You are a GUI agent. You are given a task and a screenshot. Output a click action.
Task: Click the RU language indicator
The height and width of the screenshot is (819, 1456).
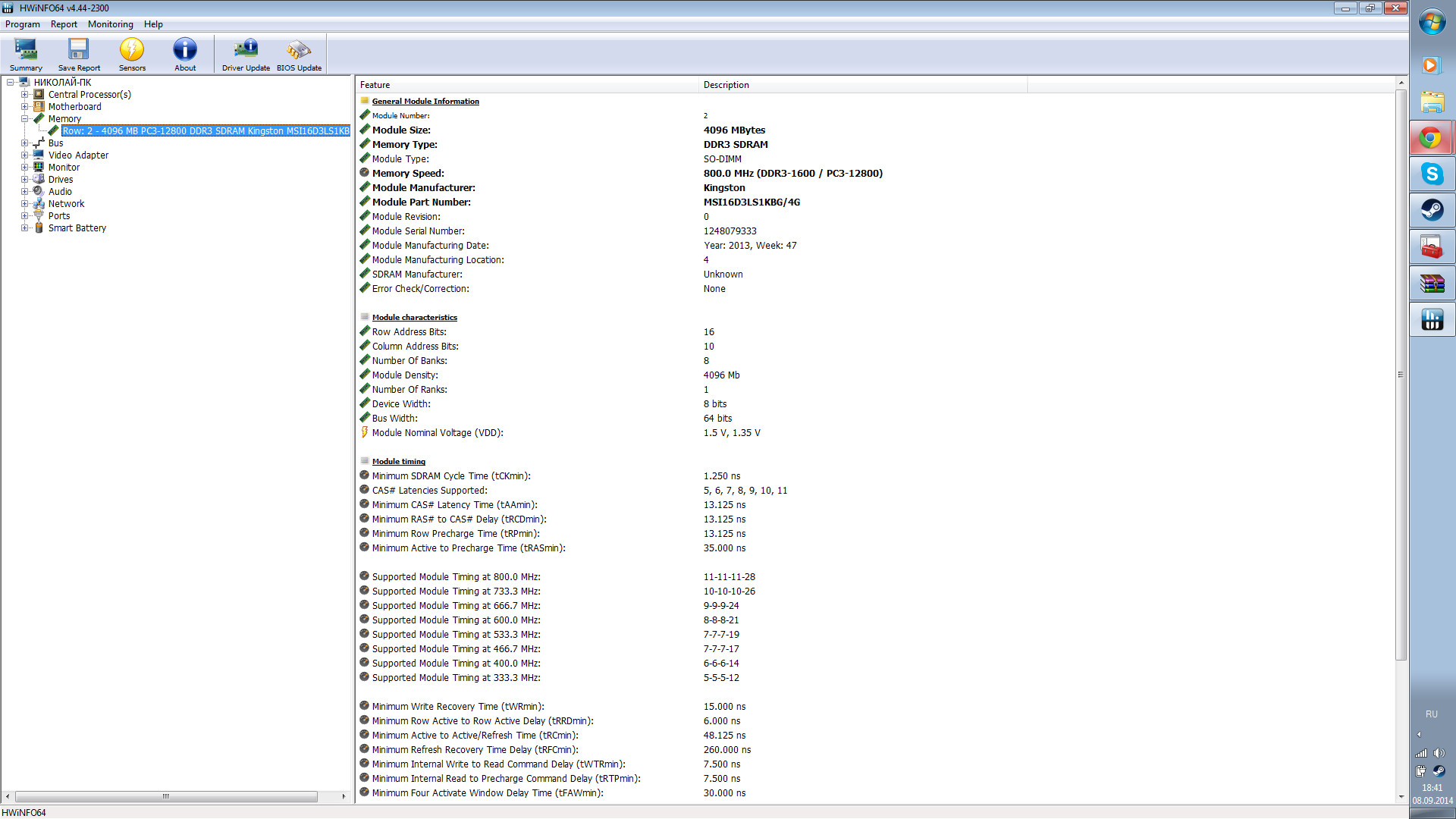pyautogui.click(x=1431, y=714)
